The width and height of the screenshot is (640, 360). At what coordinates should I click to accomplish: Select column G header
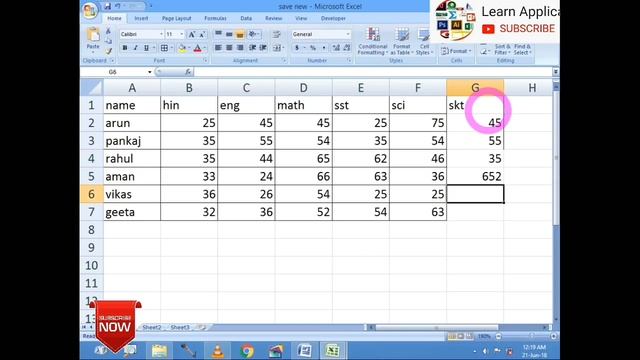(475, 88)
